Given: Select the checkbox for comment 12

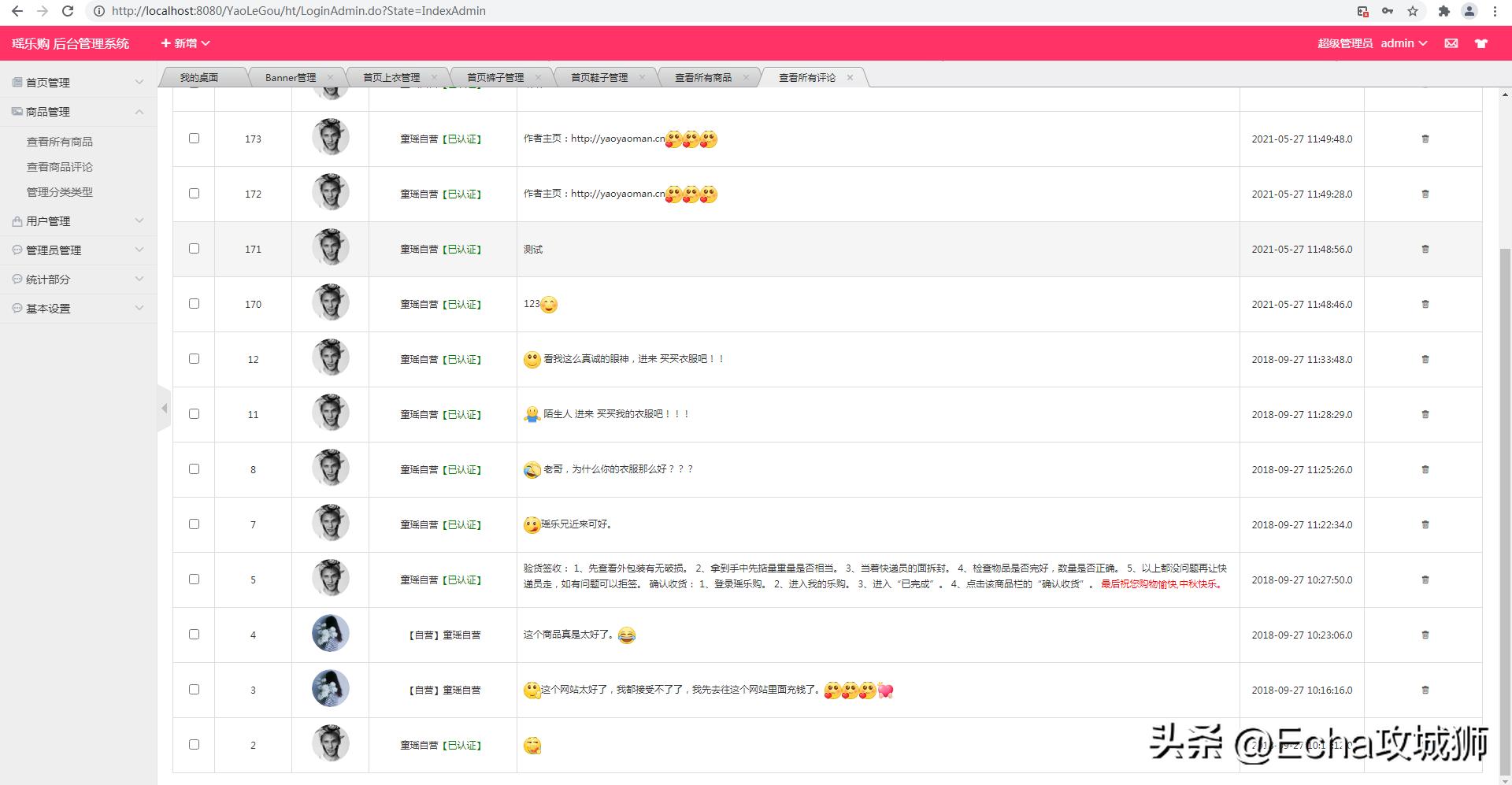Looking at the screenshot, I should click(194, 358).
